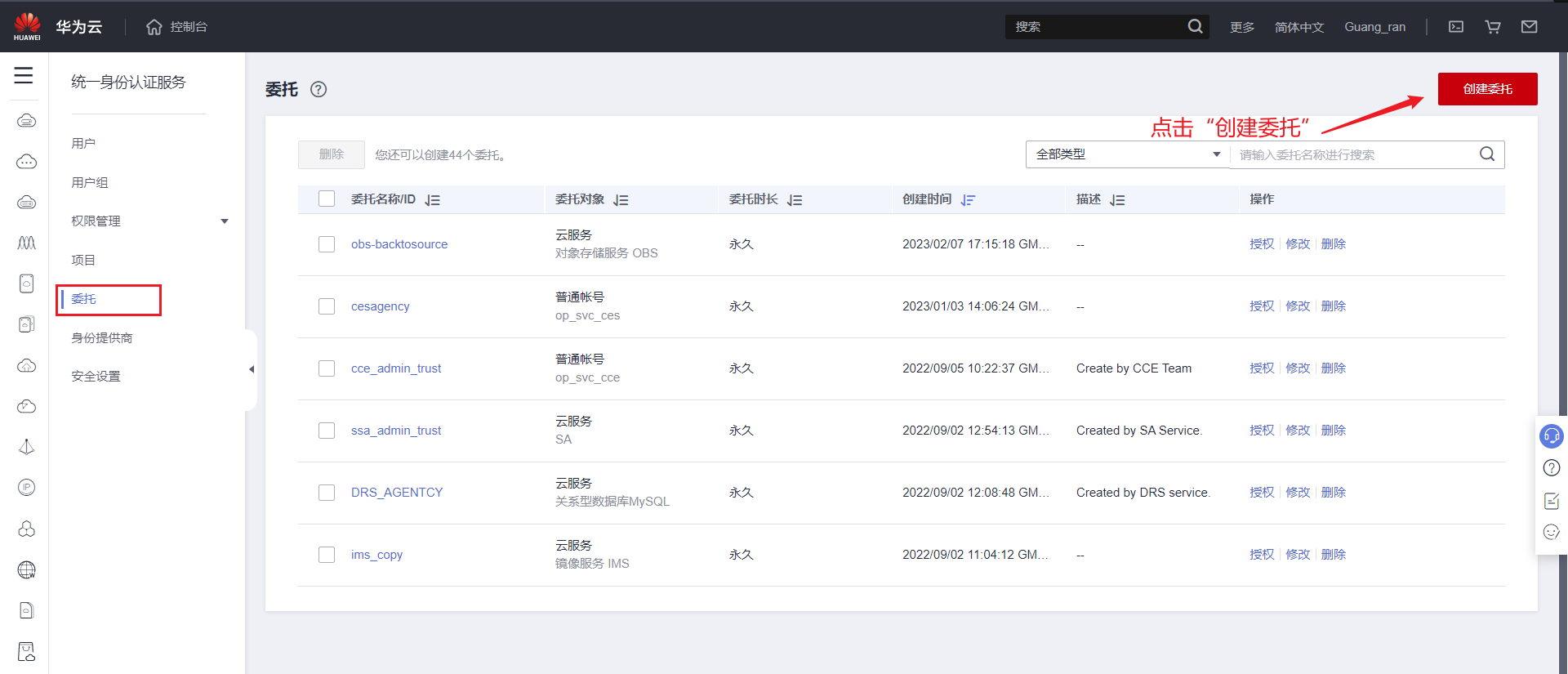1568x674 pixels.
Task: Open the feedback edit note icon
Action: [x=1552, y=501]
